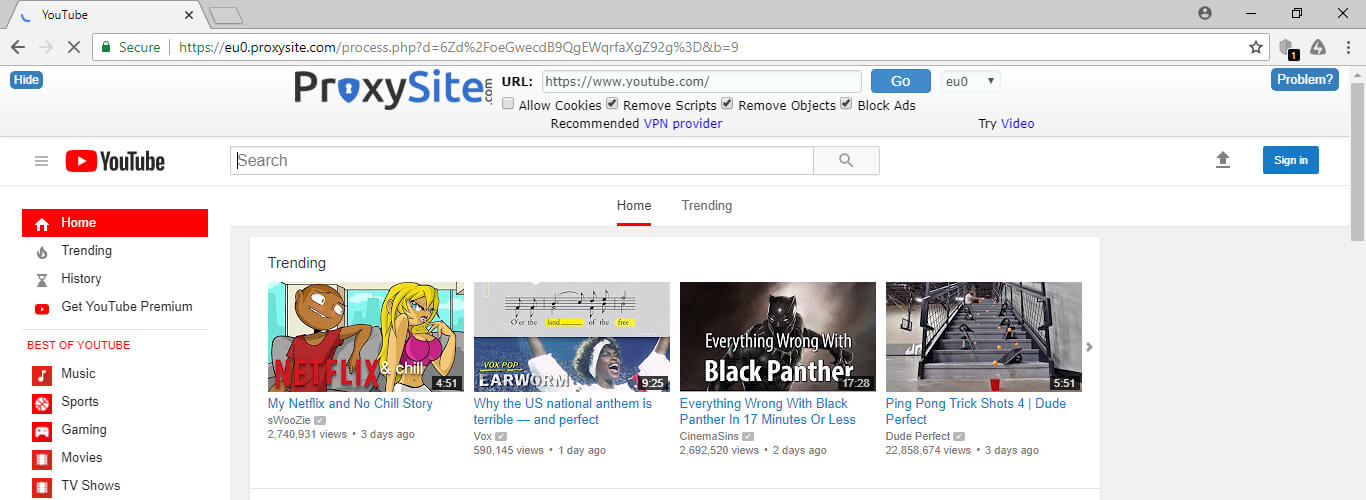Click the YouTube logo
The height and width of the screenshot is (500, 1366).
pyautogui.click(x=115, y=161)
